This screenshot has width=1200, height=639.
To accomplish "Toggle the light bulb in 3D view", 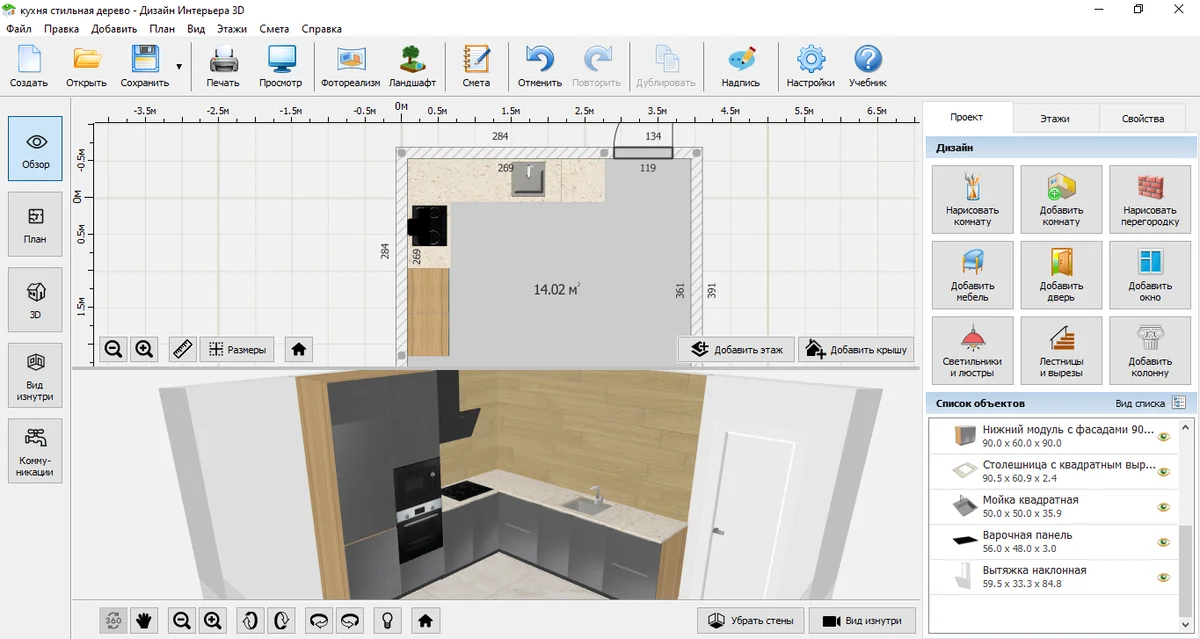I will click(387, 620).
